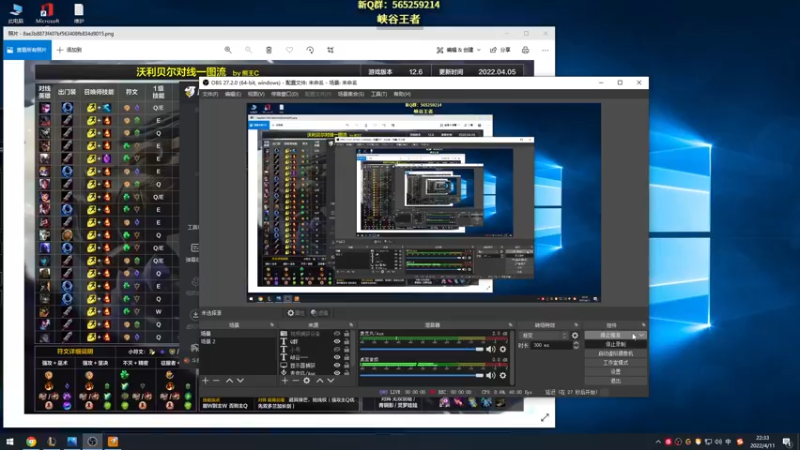800x450 pixels.
Task: Open the Photos more options ellipsis
Action: pos(545,50)
